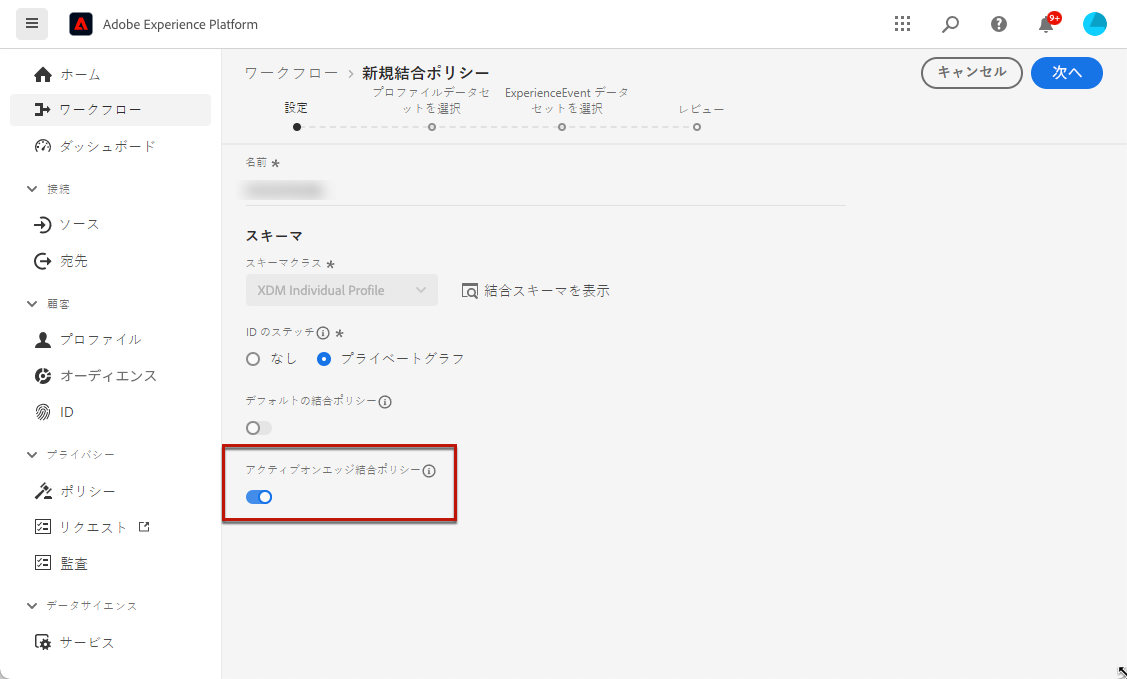Toggle アクティブオンエッジ結合ポリシー switch

pos(259,496)
